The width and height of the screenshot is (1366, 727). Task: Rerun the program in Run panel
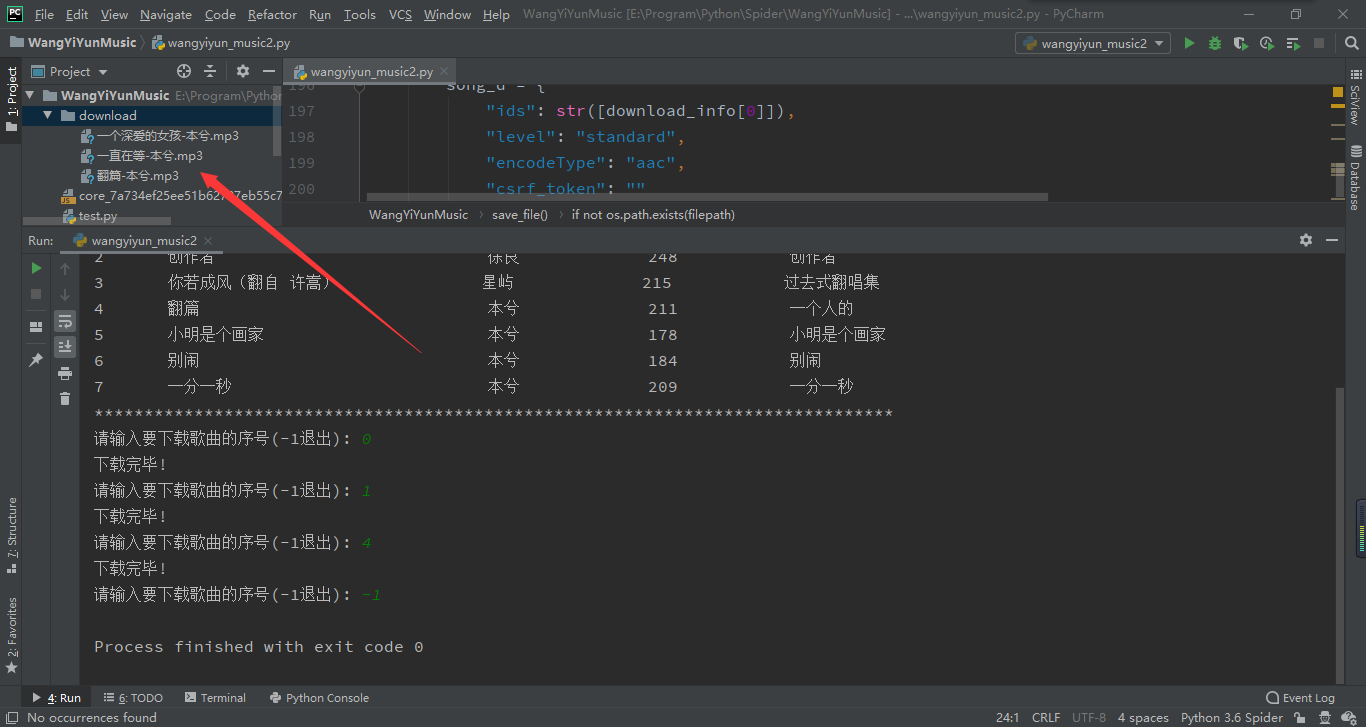tap(36, 268)
